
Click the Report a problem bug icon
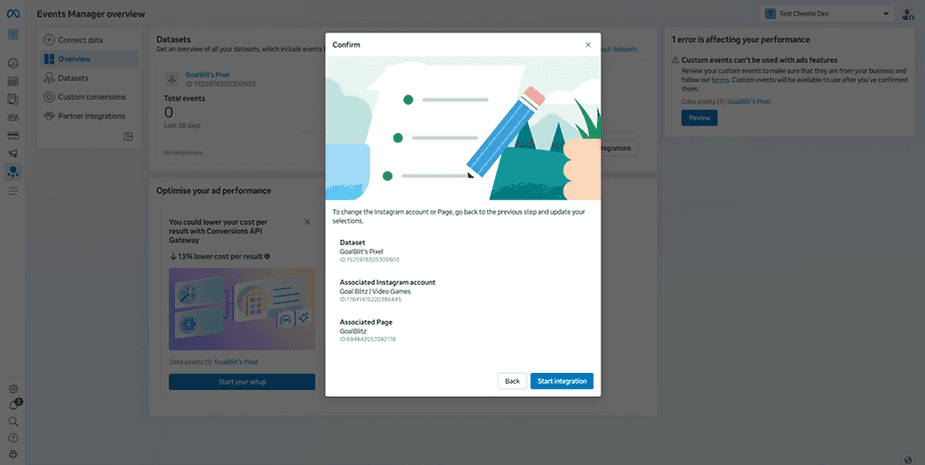pyautogui.click(x=13, y=454)
